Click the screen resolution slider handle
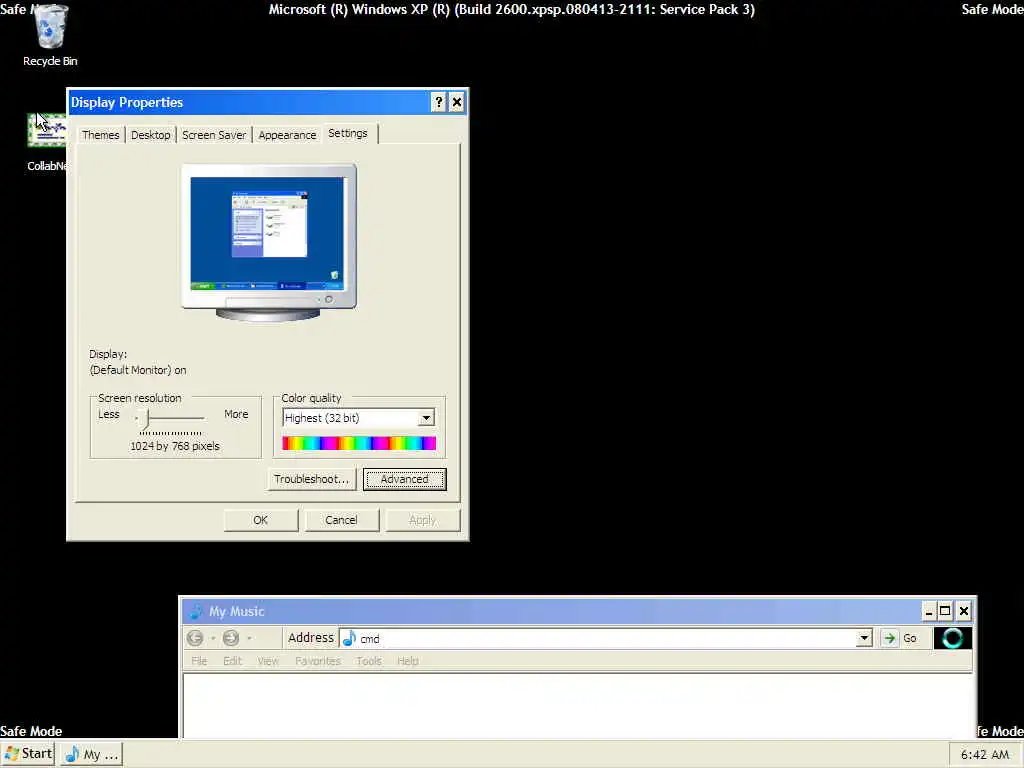1024x768 pixels. (146, 418)
